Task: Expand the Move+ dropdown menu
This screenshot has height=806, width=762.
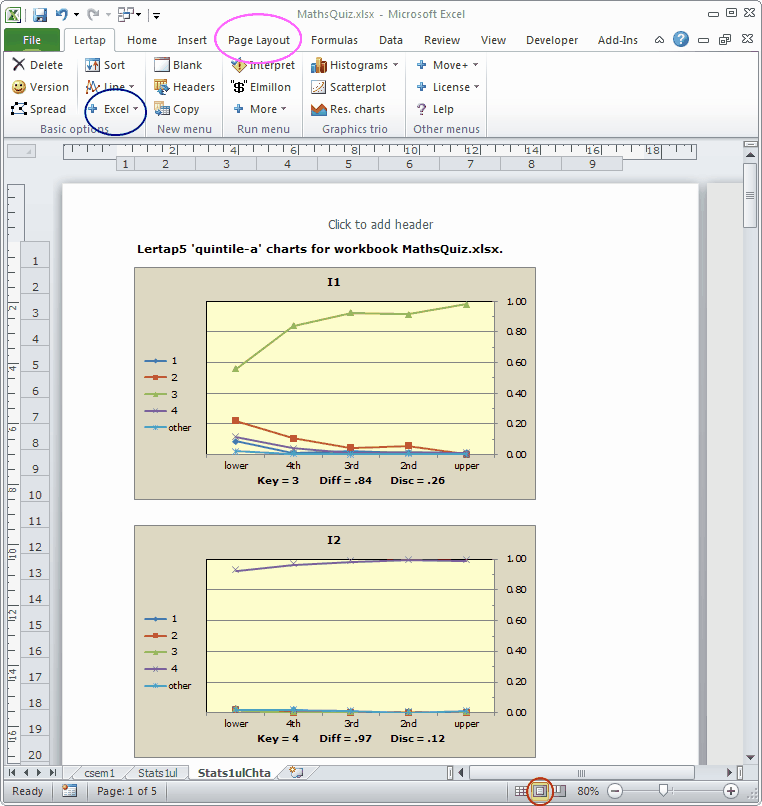Action: click(448, 65)
